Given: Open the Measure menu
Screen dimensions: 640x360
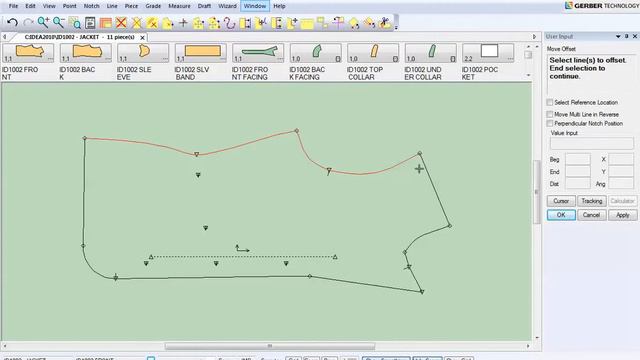Looking at the screenshot, I should tap(179, 6).
